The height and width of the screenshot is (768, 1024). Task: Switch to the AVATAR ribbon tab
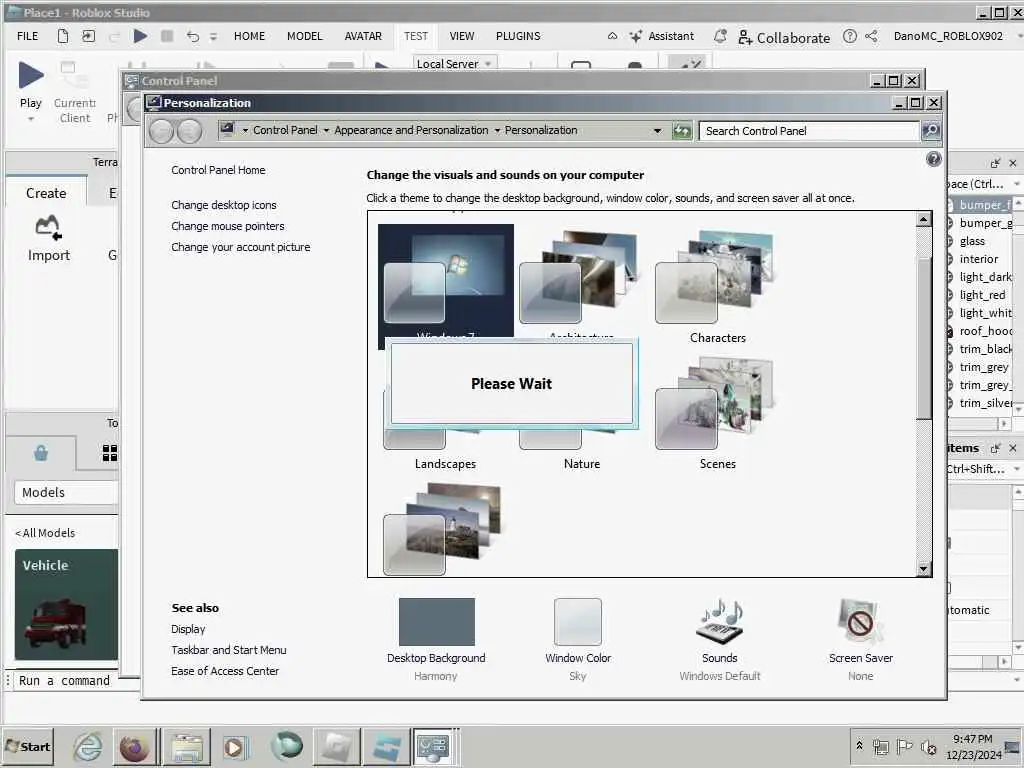tap(363, 37)
